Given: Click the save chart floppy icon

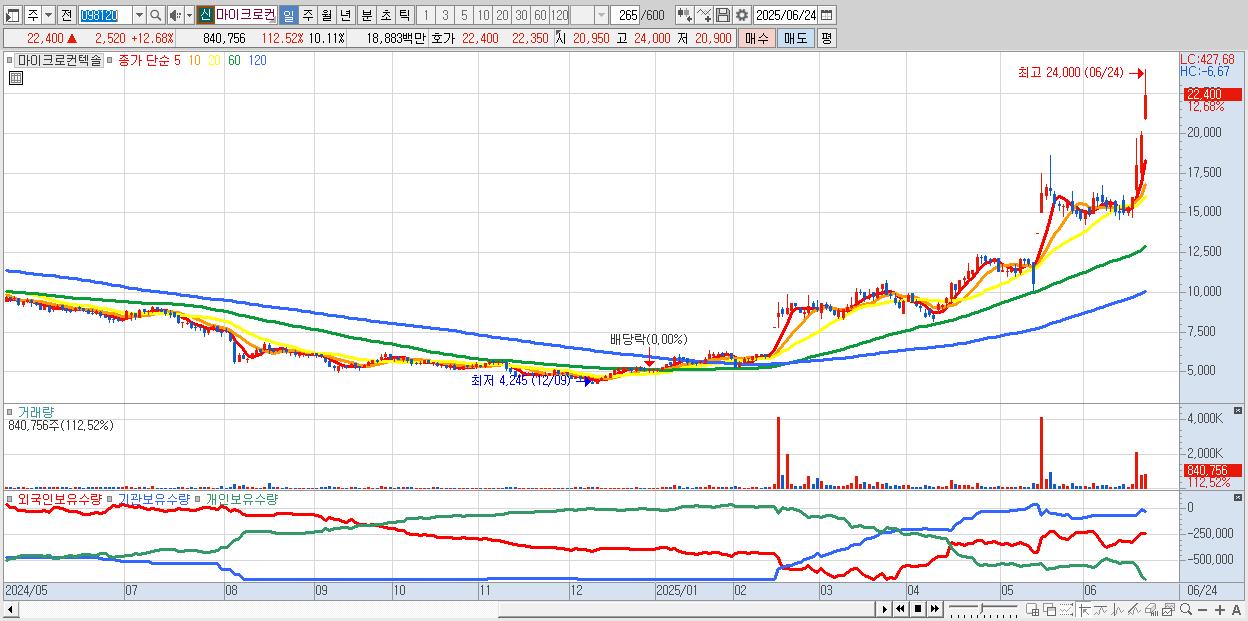Looking at the screenshot, I should click(x=723, y=15).
